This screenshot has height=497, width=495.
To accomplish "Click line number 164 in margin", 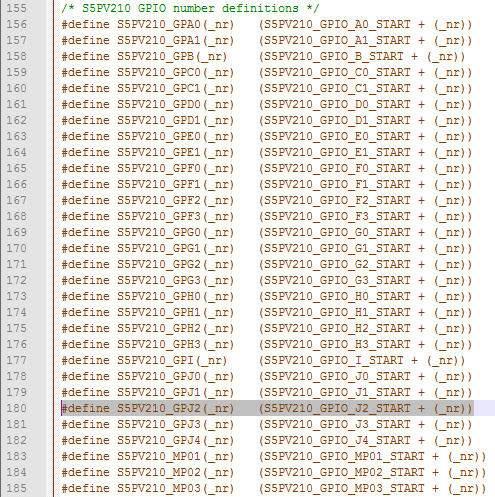I will coord(16,152).
